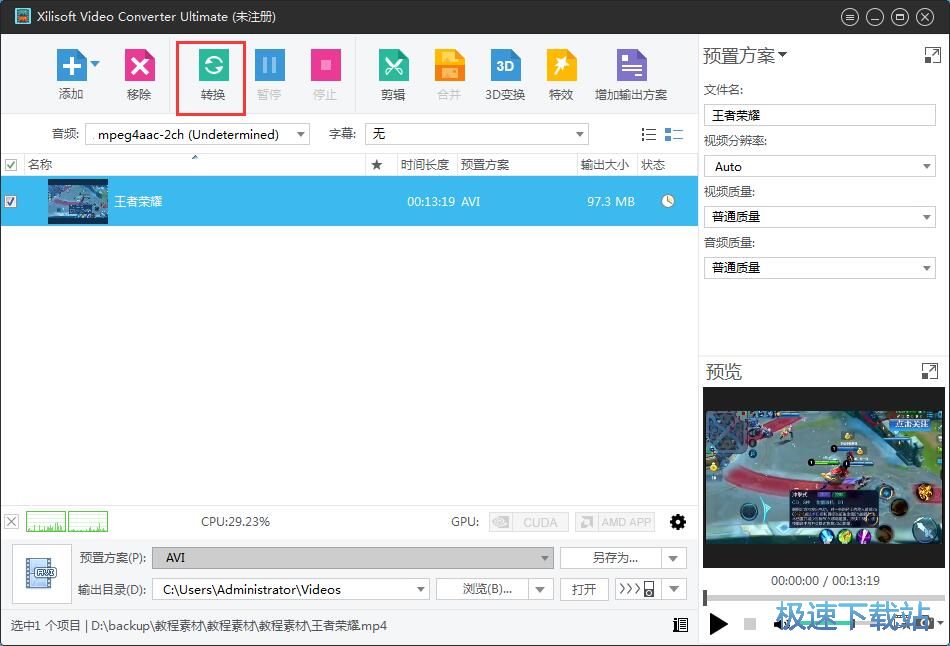The image size is (950, 646).
Task: Click the Save As (另存为) button
Action: coord(612,558)
